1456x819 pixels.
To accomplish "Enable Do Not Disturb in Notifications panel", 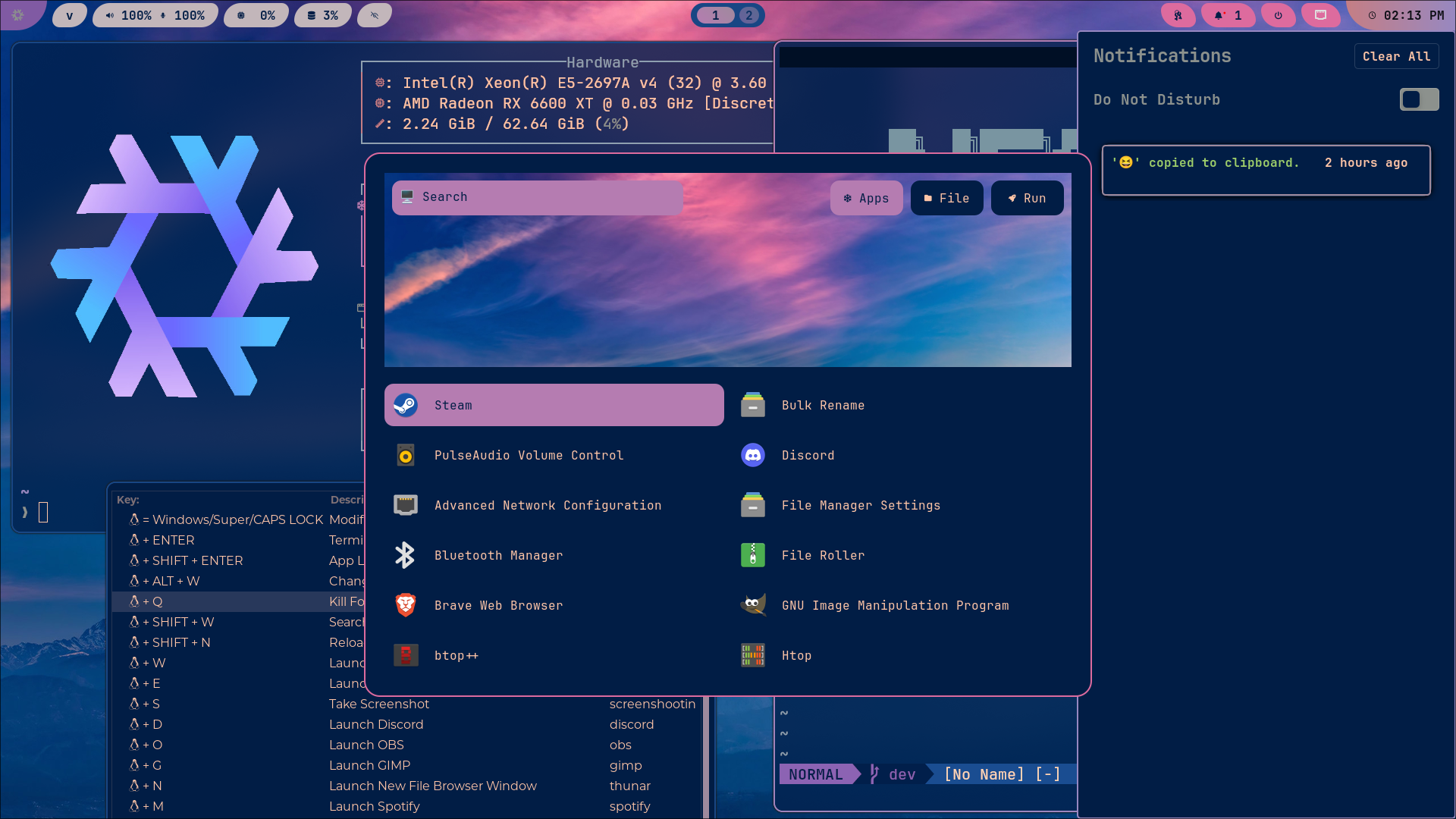I will coord(1419,99).
